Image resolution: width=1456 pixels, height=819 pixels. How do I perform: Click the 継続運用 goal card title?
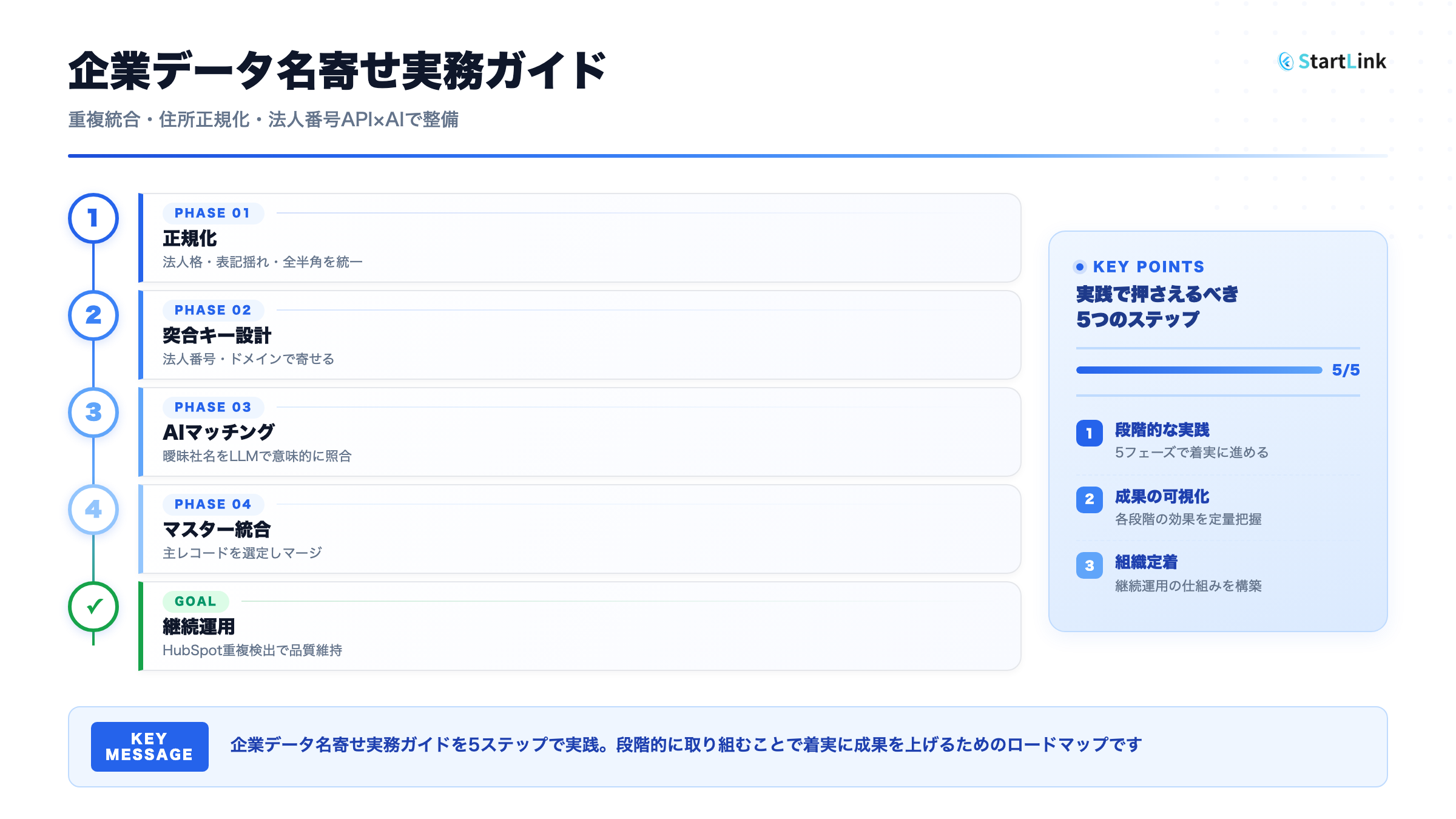(198, 627)
